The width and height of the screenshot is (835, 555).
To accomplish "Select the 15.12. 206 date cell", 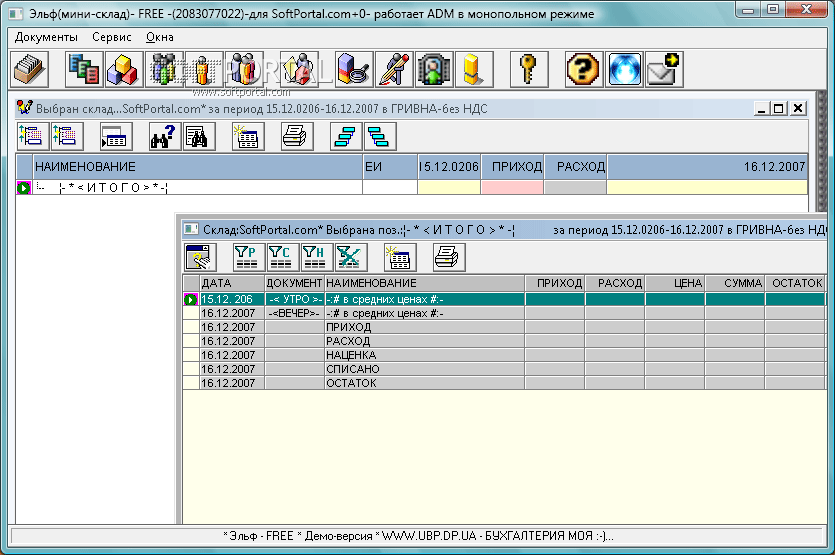I will (x=232, y=299).
